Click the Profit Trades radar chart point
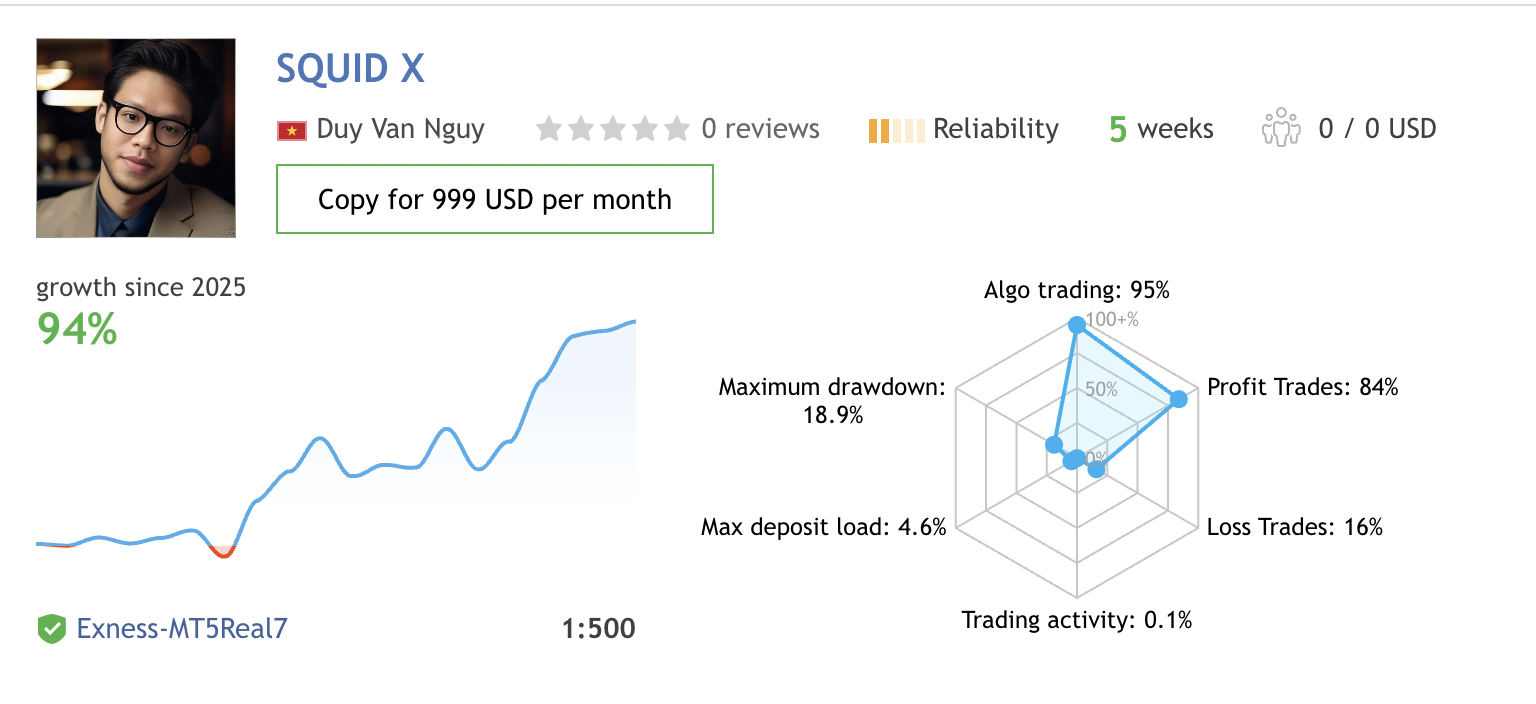This screenshot has height=704, width=1536. (1178, 399)
